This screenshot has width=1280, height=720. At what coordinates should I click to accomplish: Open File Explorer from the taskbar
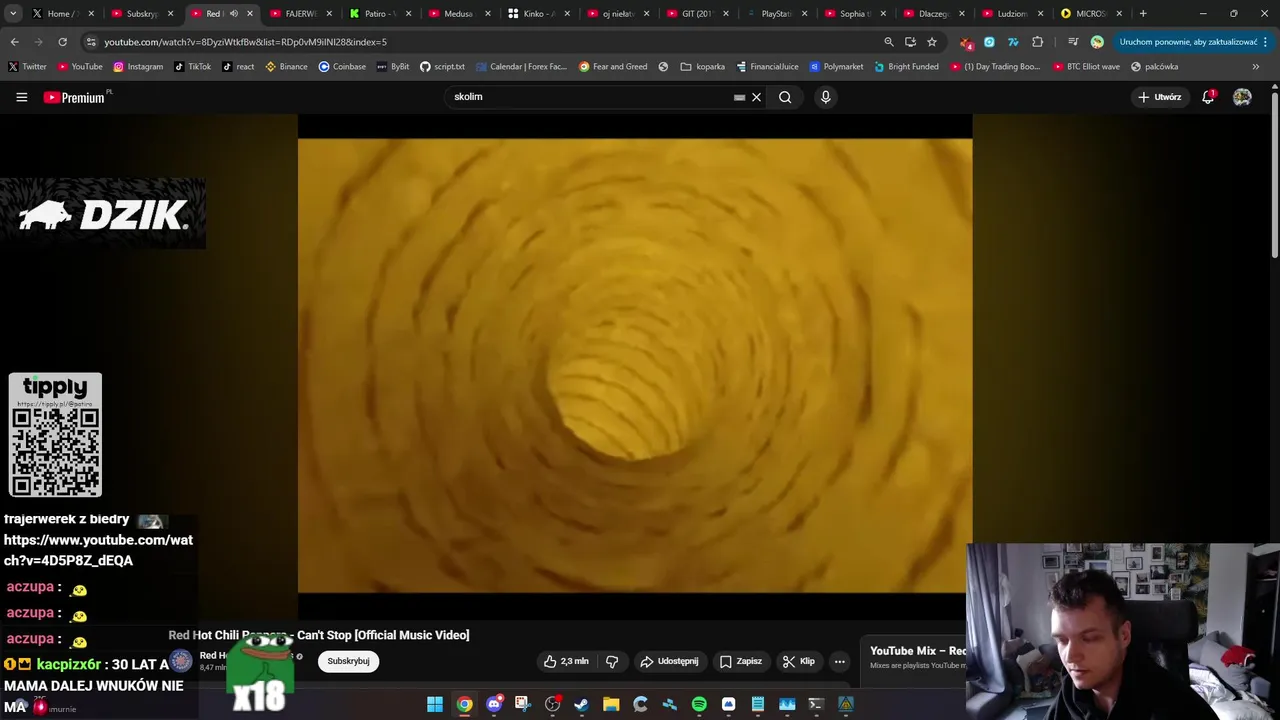click(611, 704)
